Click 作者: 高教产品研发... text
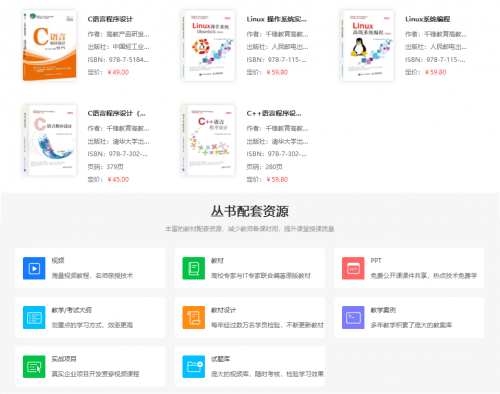This screenshot has height=394, width=500. 118,34
